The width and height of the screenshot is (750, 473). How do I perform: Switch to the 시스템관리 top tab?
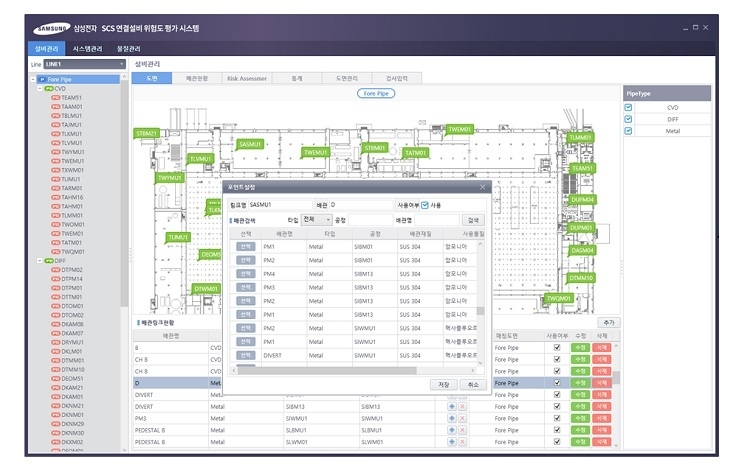[87, 49]
